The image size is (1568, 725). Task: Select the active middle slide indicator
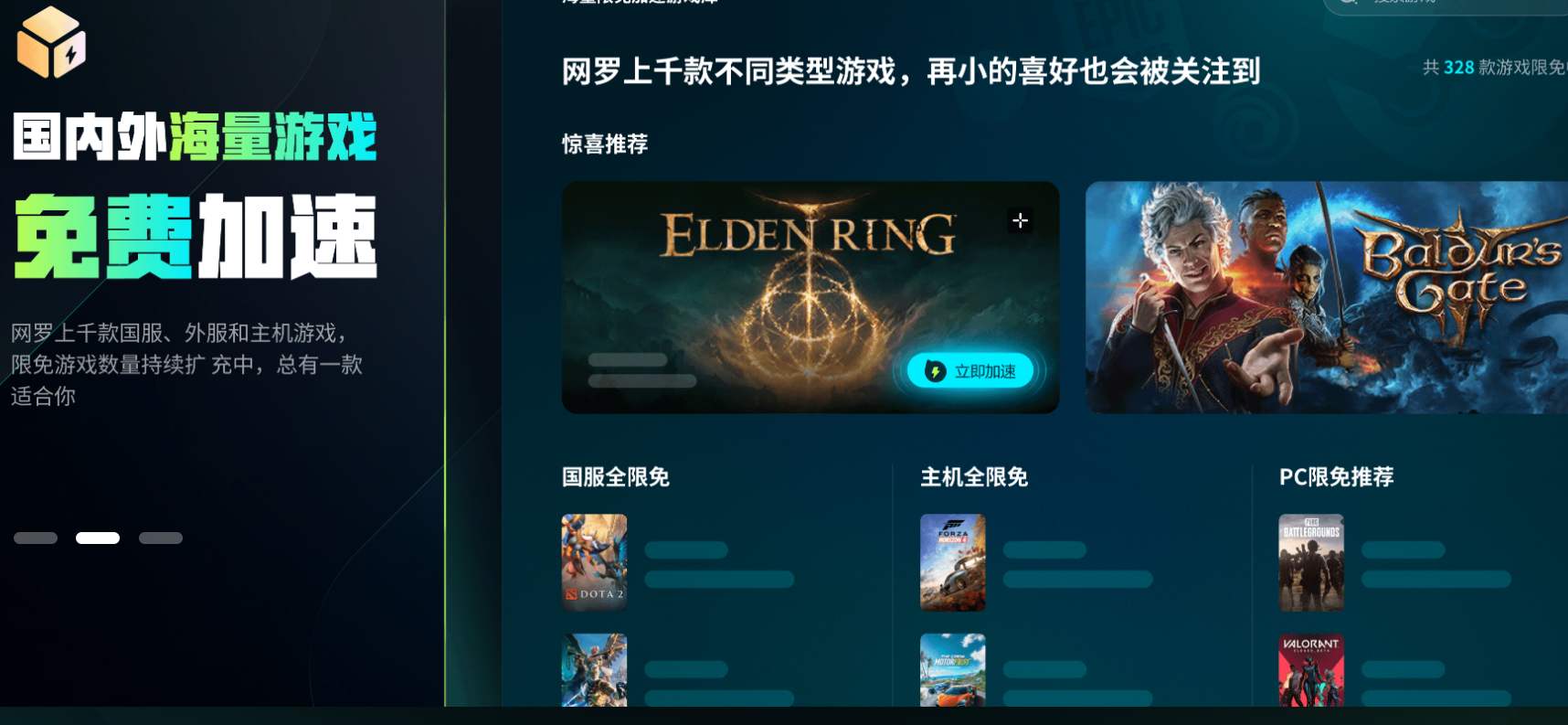98,538
